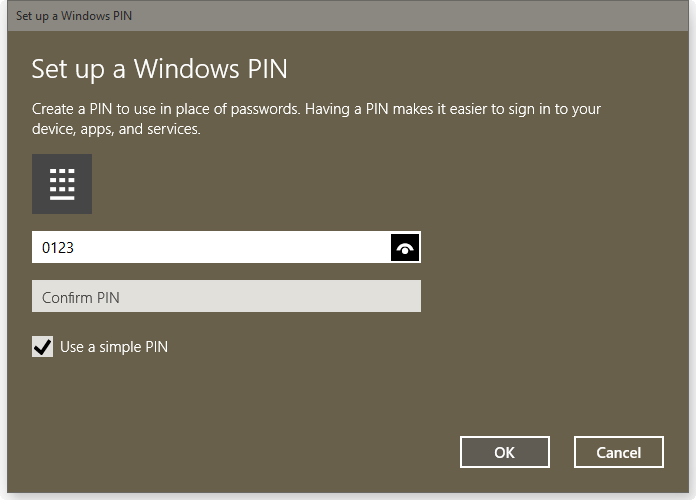The image size is (696, 500).
Task: Focus the PIN field containing 0123
Action: click(200, 248)
